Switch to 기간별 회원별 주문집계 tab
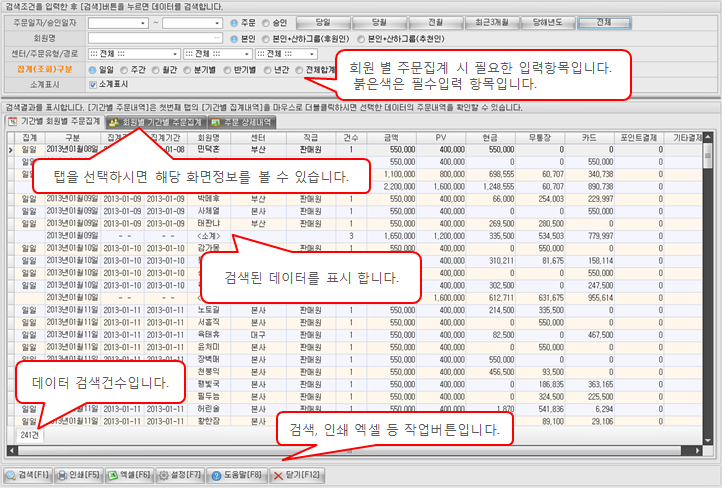Viewport: 722px width, 489px height. click(55, 122)
